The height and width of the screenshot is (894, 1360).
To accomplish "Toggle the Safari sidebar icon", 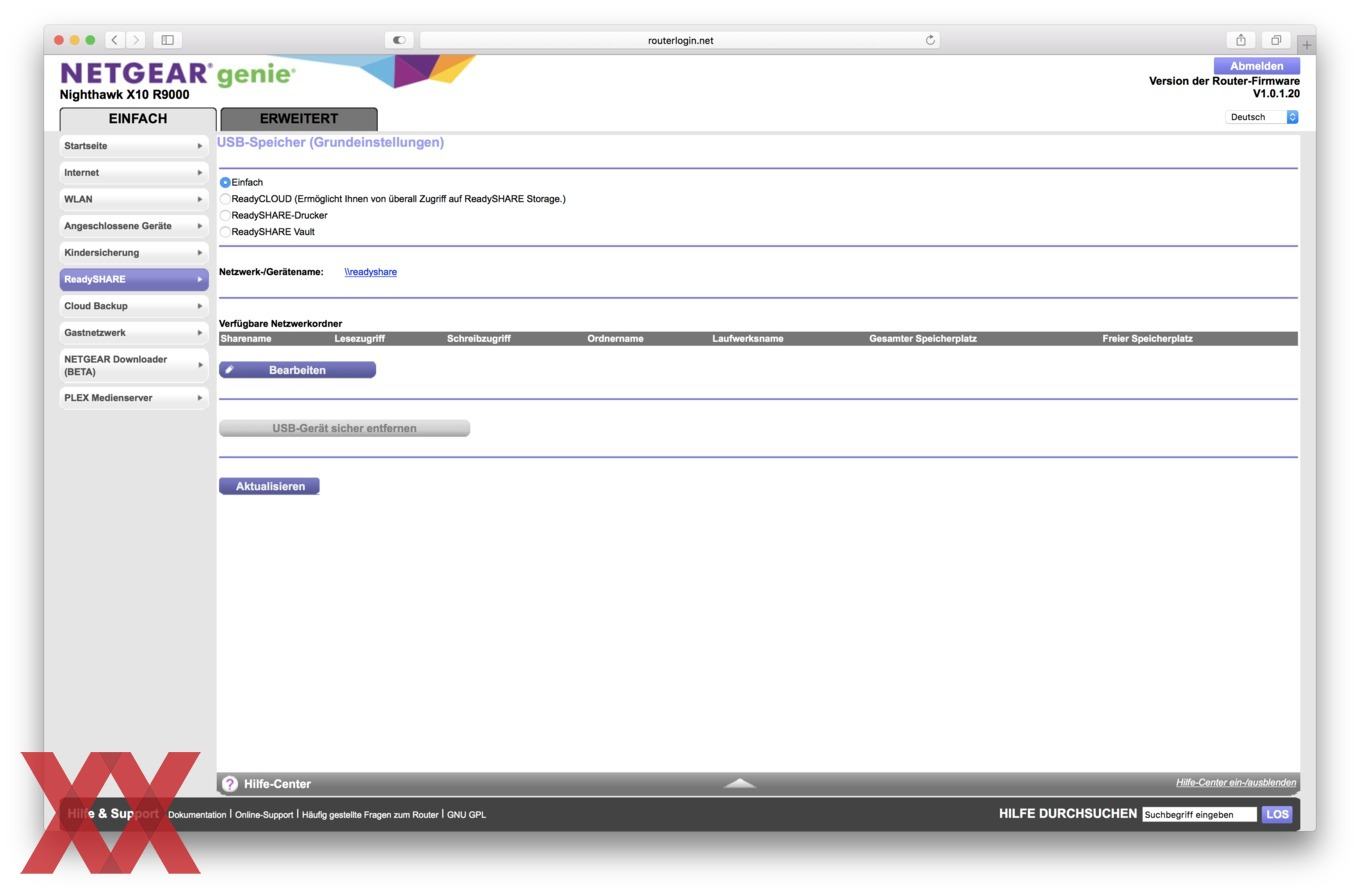I will [168, 40].
